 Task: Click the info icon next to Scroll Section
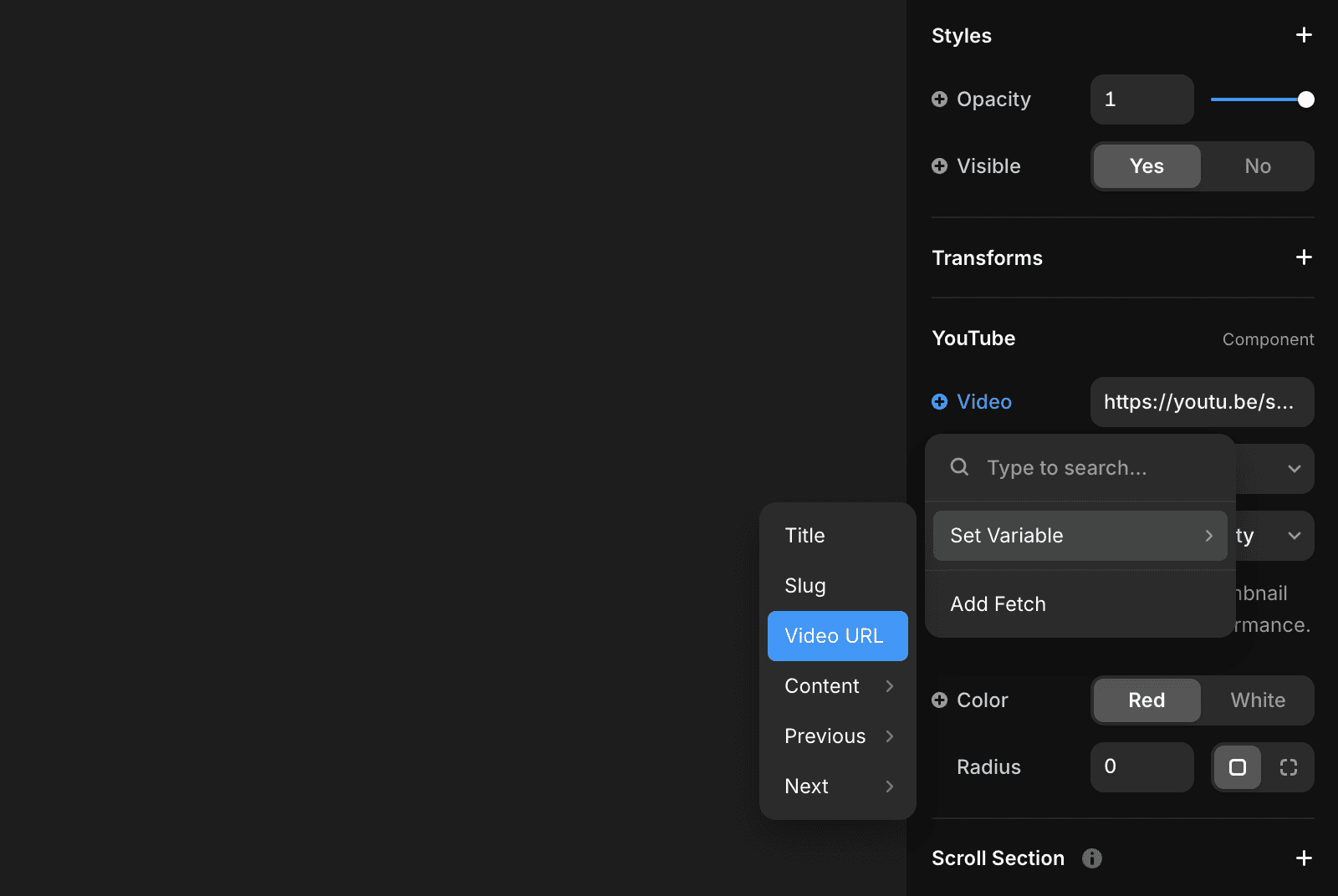click(1091, 858)
